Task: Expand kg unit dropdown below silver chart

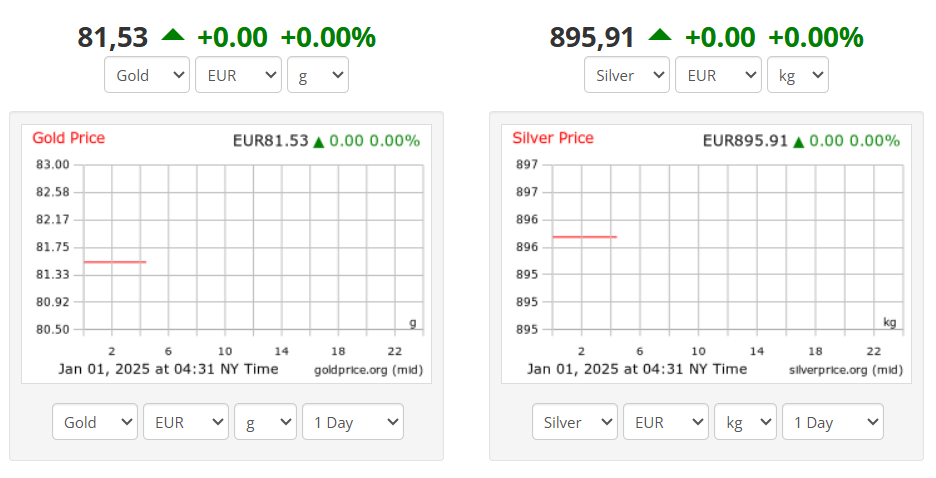Action: click(745, 422)
